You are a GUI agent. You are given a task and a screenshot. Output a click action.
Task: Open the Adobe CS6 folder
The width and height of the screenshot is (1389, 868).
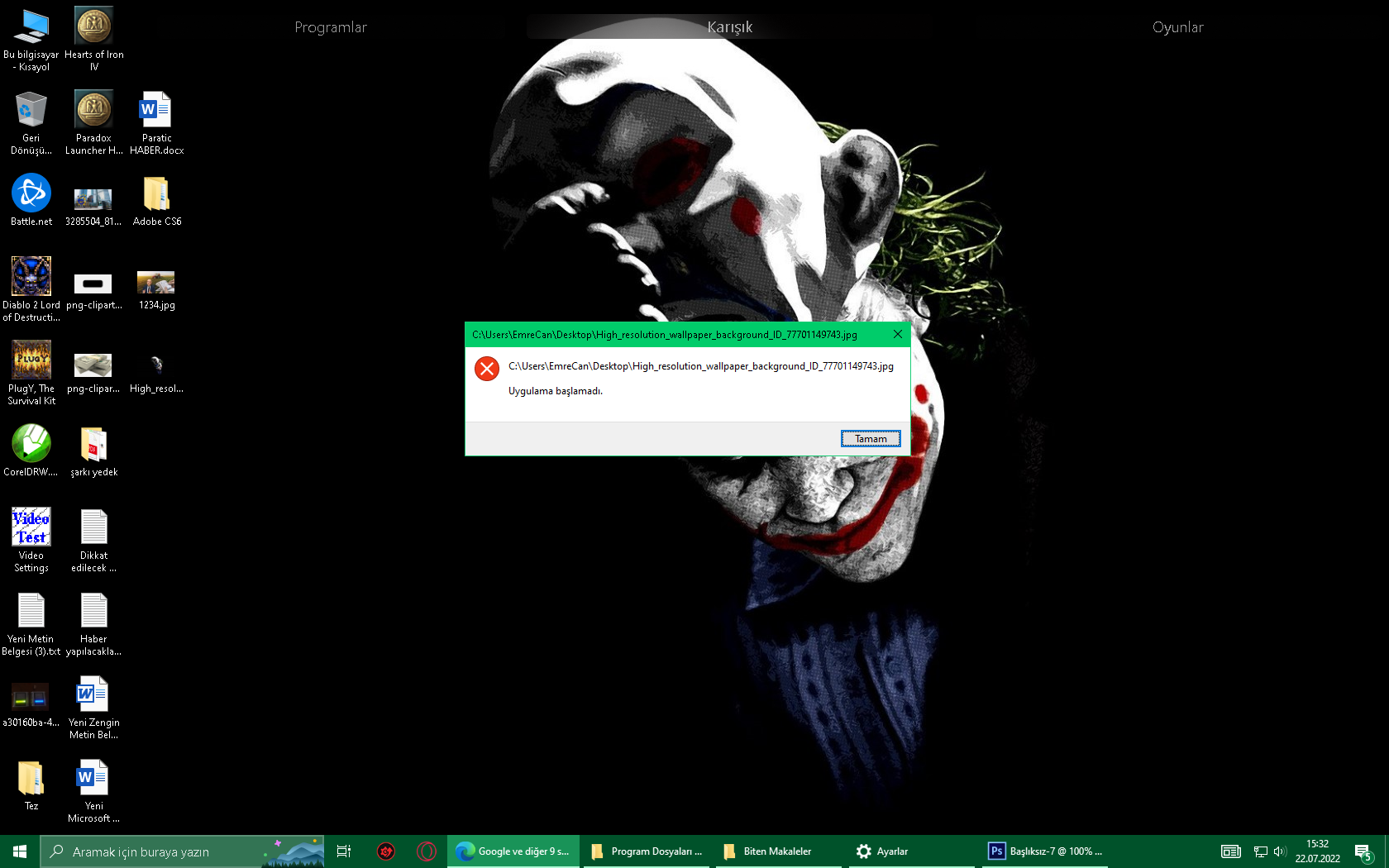(155, 192)
